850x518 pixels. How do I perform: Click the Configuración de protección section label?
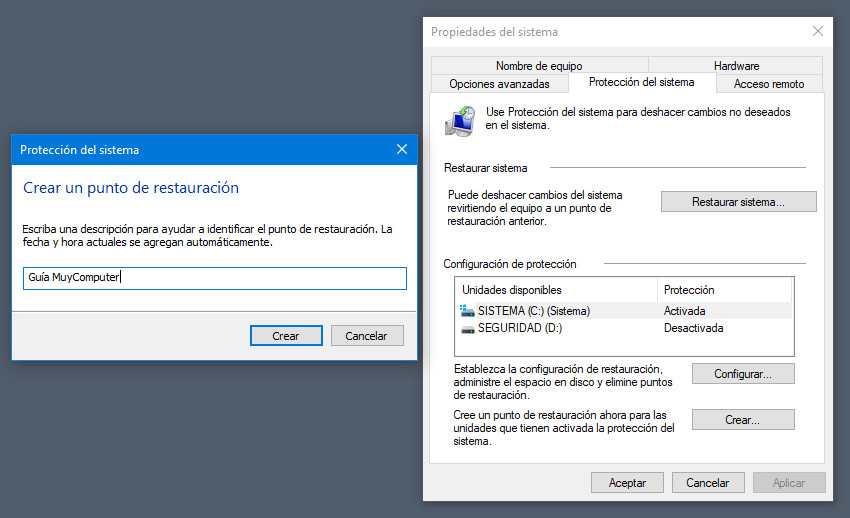pyautogui.click(x=510, y=264)
